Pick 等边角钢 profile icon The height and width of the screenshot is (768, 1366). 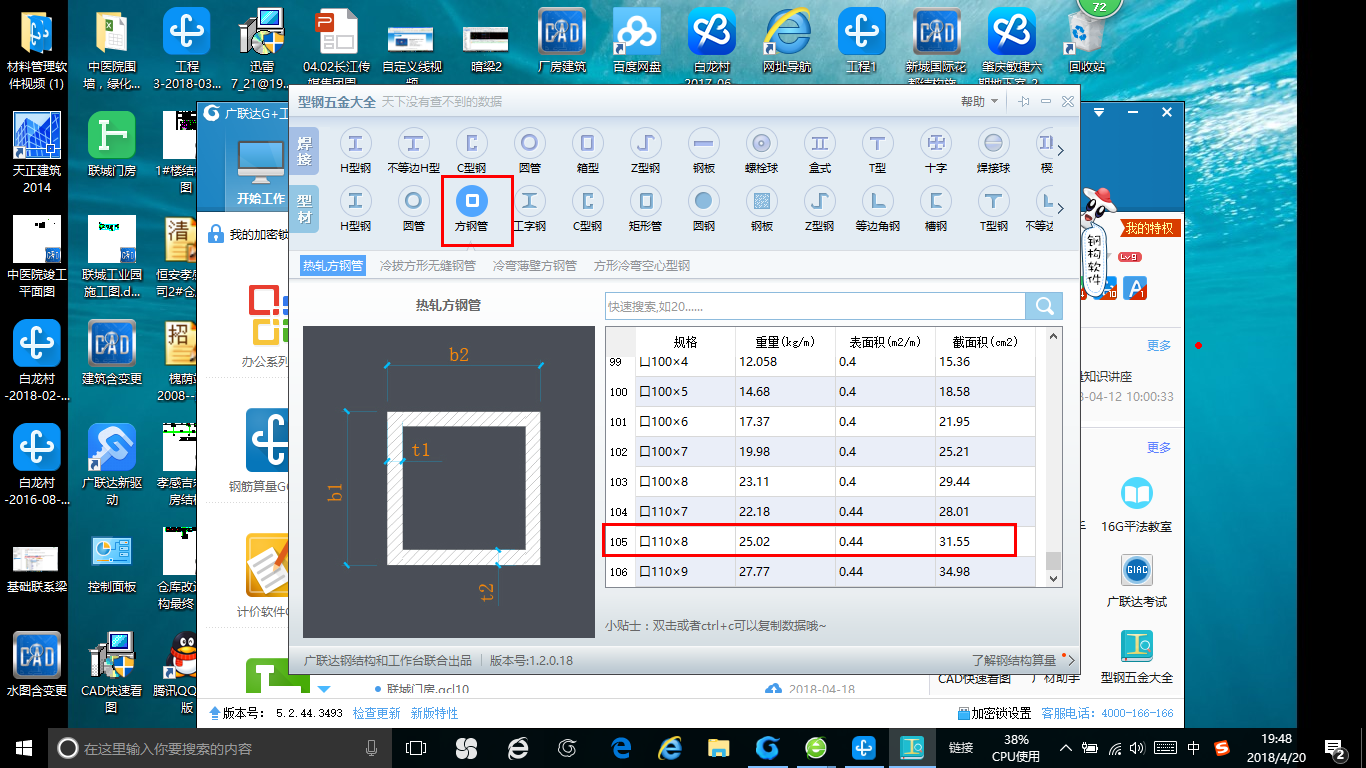(x=878, y=210)
